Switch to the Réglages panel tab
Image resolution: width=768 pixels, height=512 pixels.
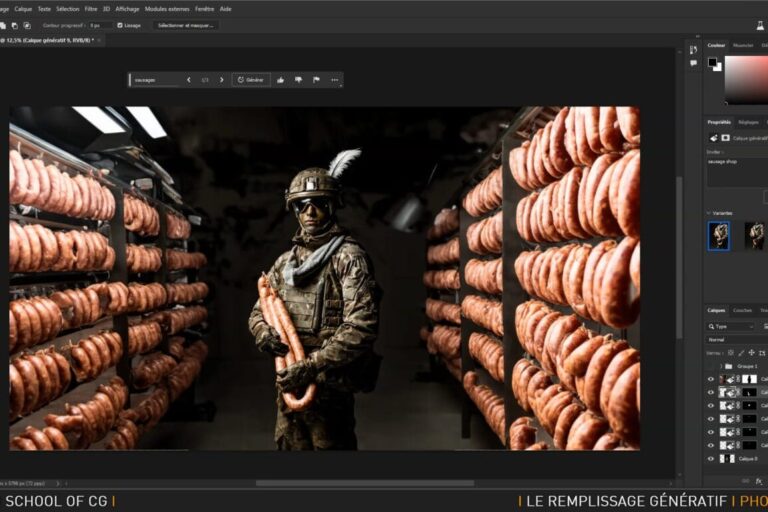[x=748, y=122]
